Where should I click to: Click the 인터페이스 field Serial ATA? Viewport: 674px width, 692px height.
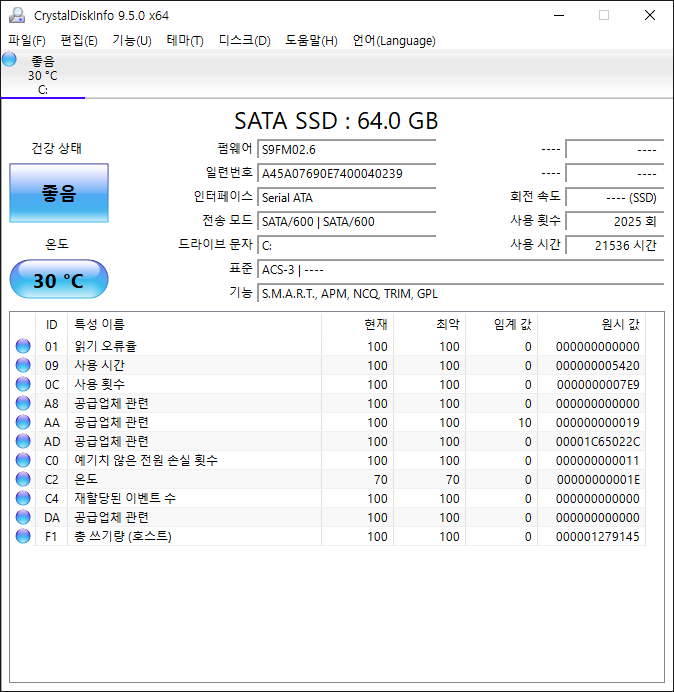tap(347, 197)
